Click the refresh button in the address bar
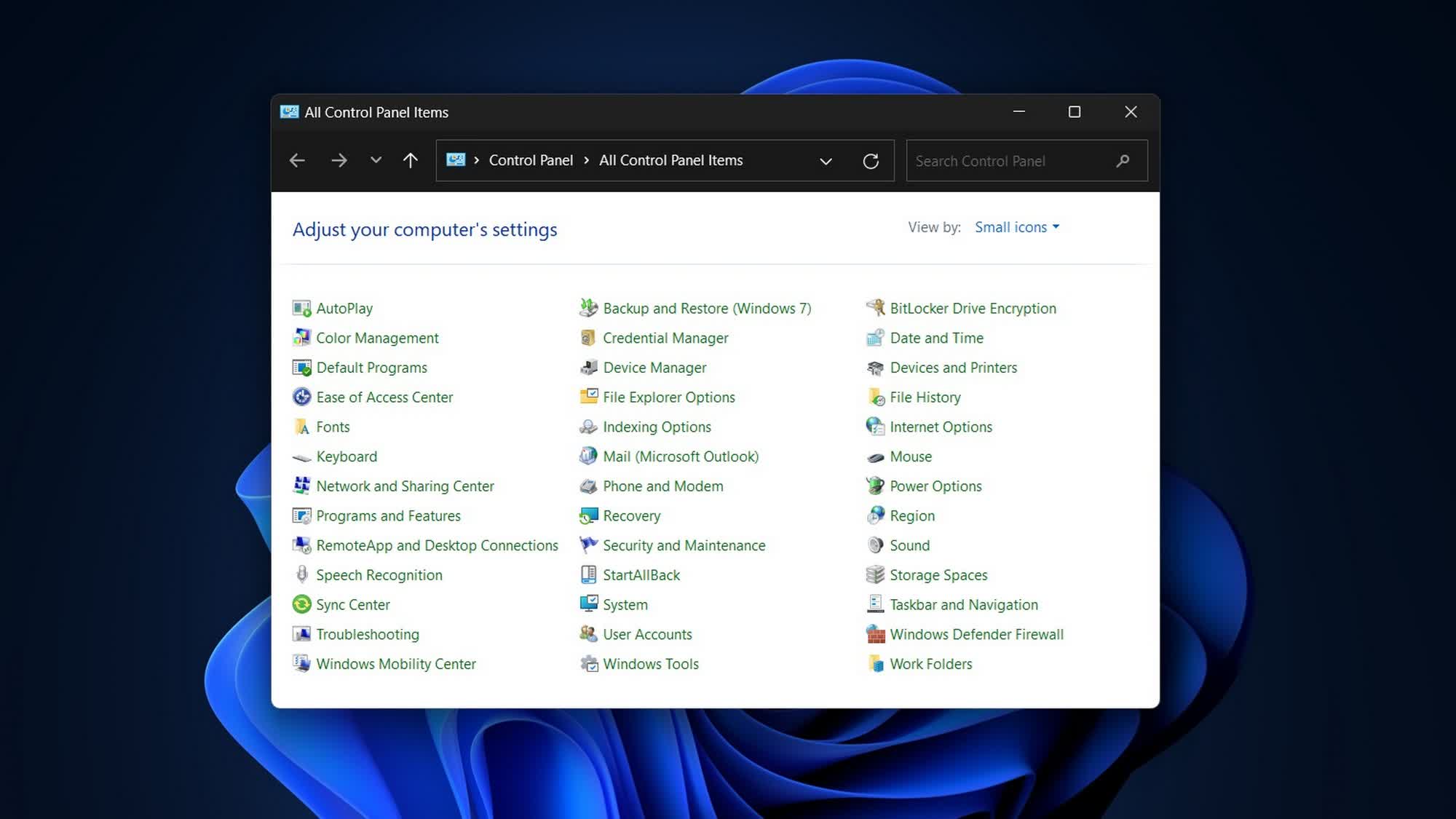This screenshot has height=819, width=1456. 871,160
